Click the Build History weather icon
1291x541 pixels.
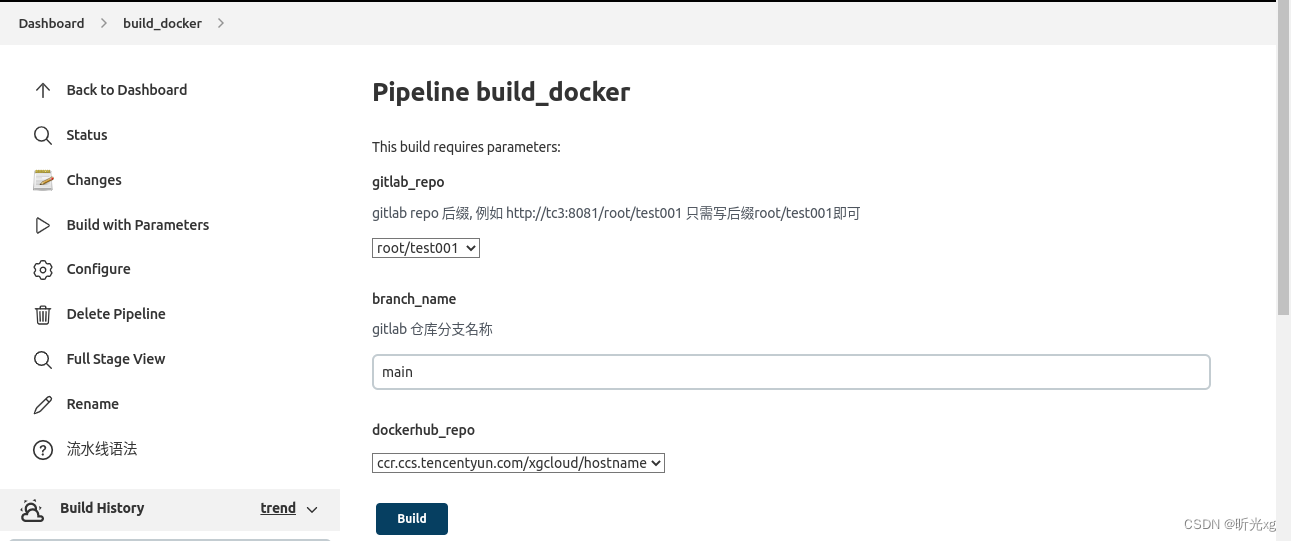pos(32,509)
